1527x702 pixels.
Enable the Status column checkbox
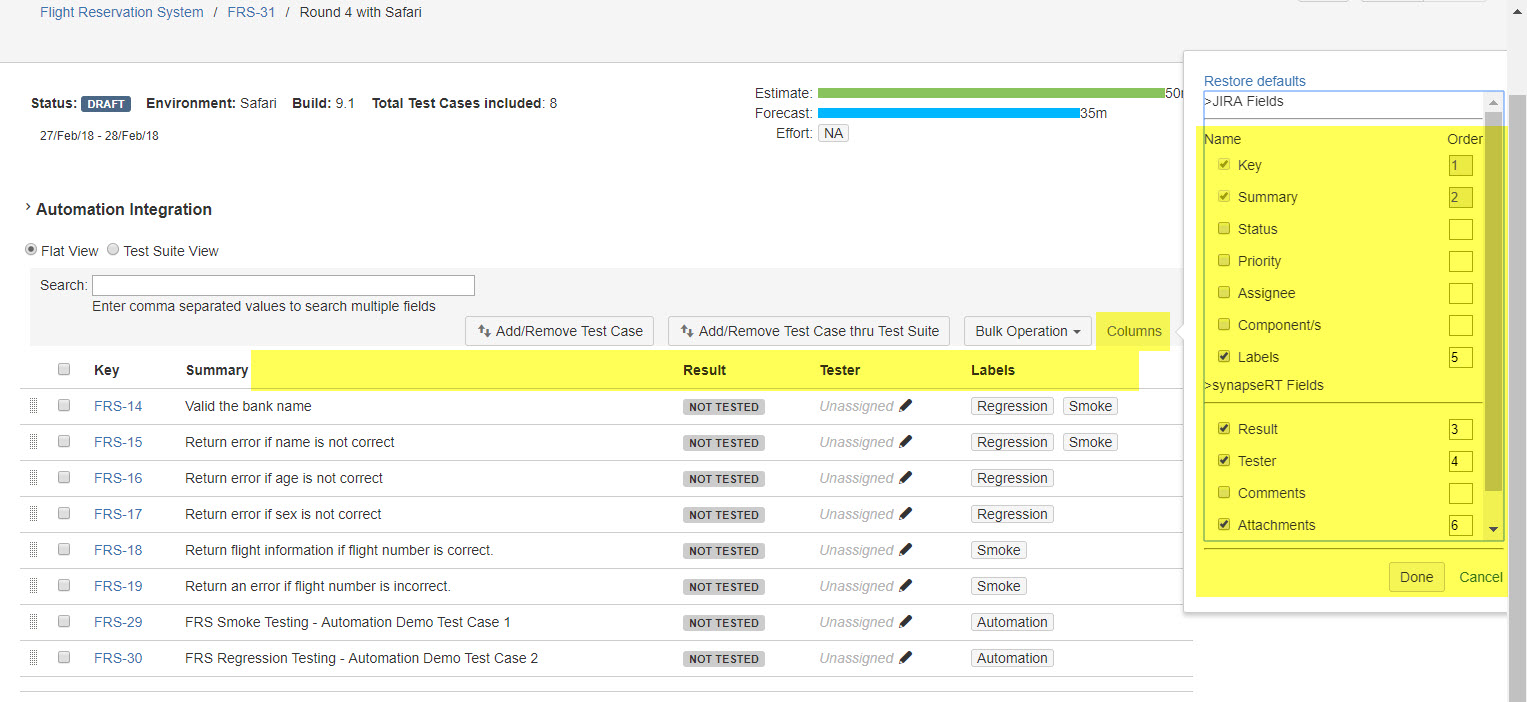1224,229
